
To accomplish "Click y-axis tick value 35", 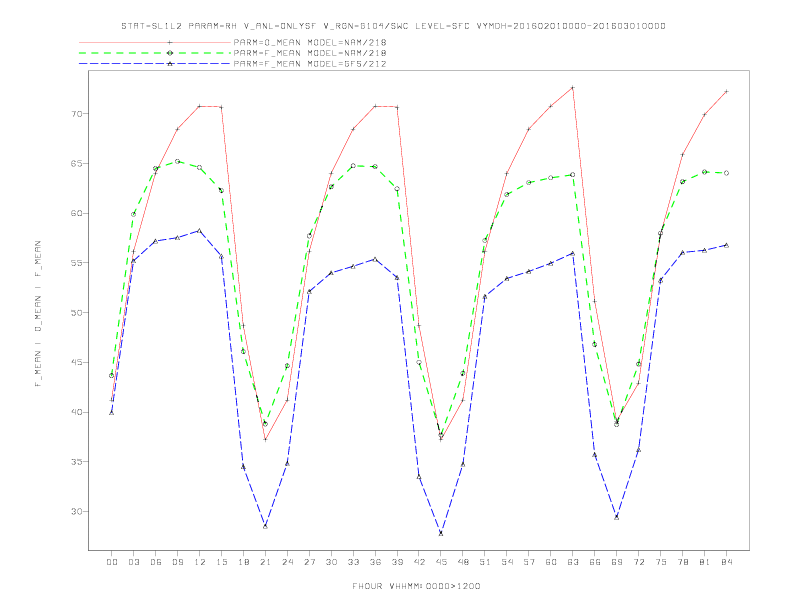I will tap(76, 462).
